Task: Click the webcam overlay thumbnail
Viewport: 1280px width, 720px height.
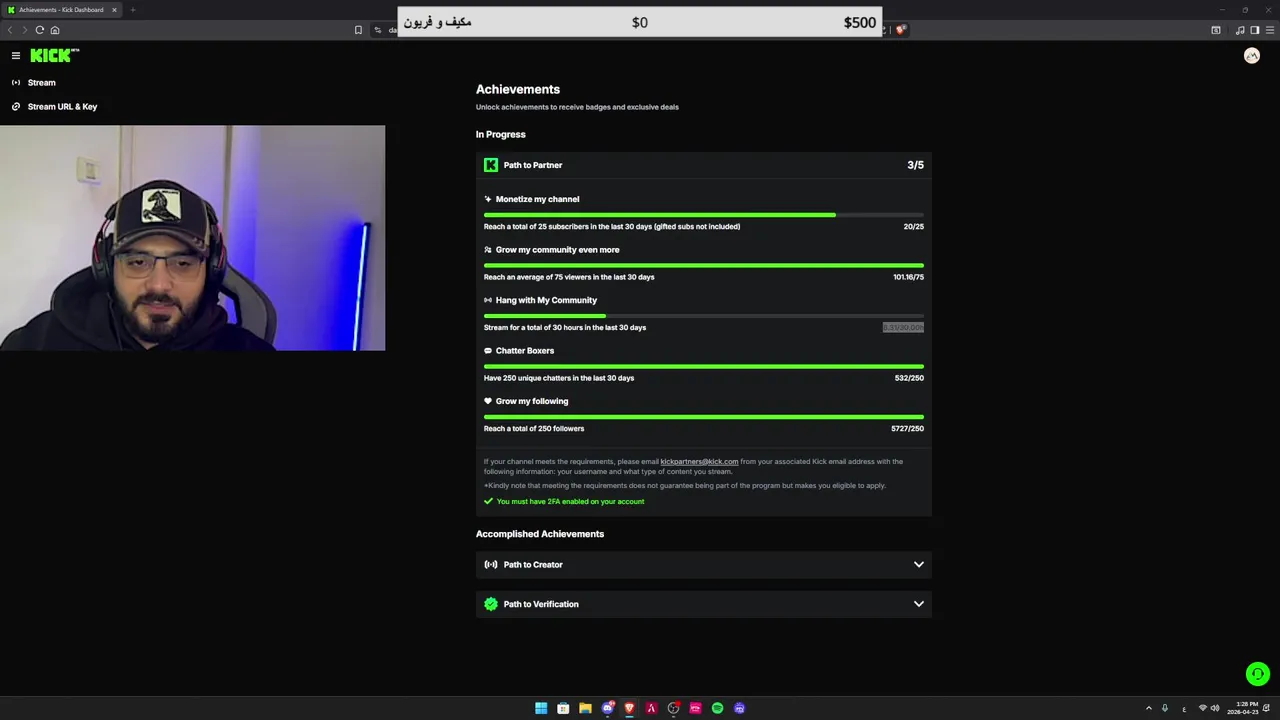Action: [x=192, y=238]
